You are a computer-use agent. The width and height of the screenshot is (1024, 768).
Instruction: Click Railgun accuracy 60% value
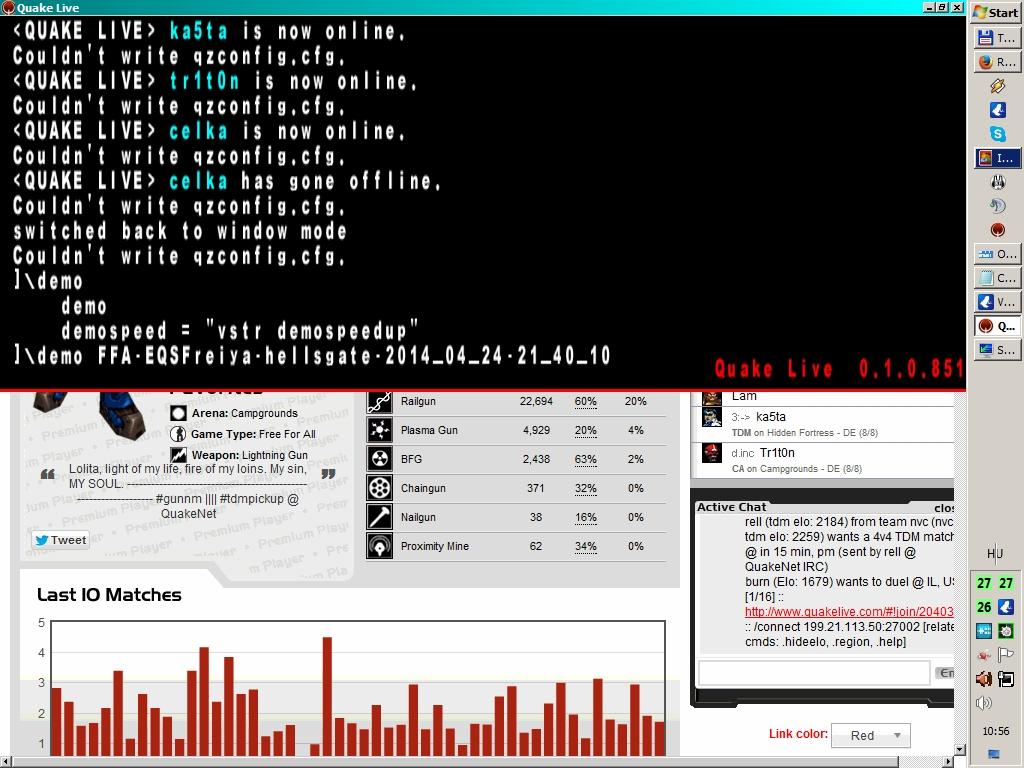point(585,401)
